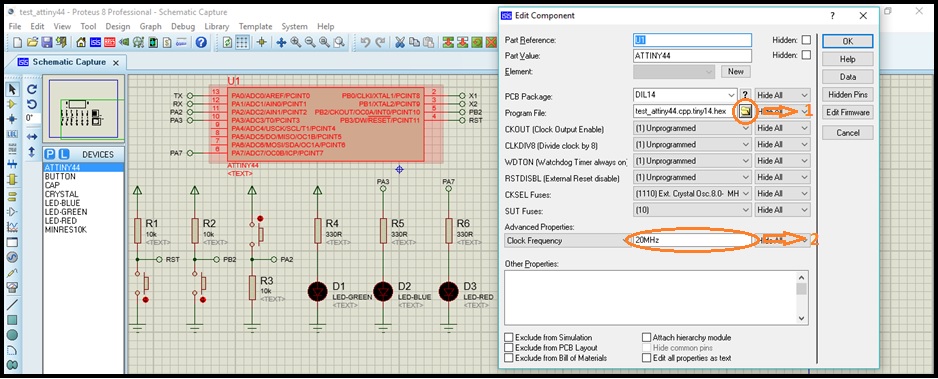The height and width of the screenshot is (379, 938).
Task: Open the Template menu
Action: pyautogui.click(x=255, y=26)
